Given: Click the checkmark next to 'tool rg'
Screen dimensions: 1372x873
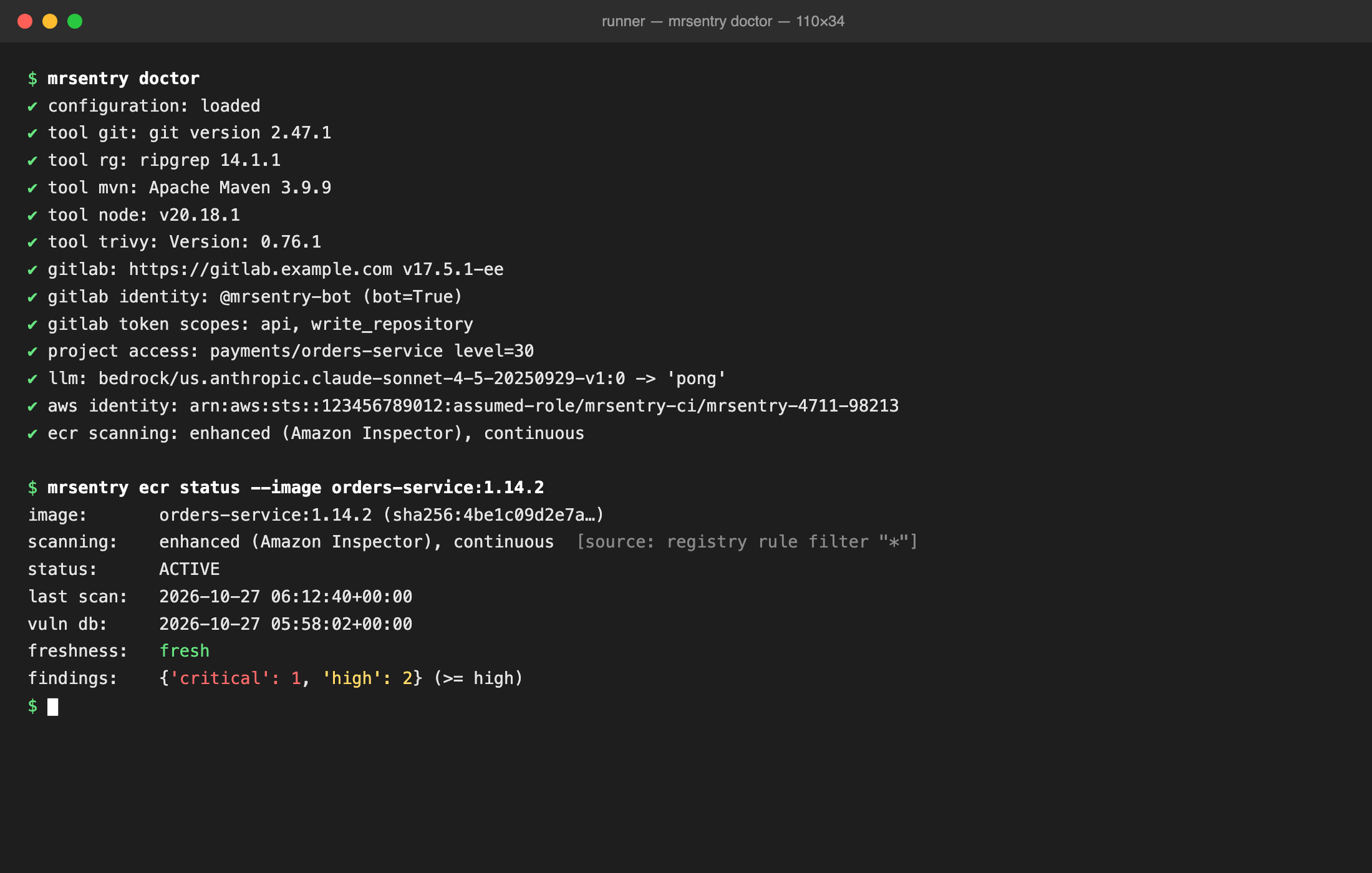Looking at the screenshot, I should (x=32, y=161).
